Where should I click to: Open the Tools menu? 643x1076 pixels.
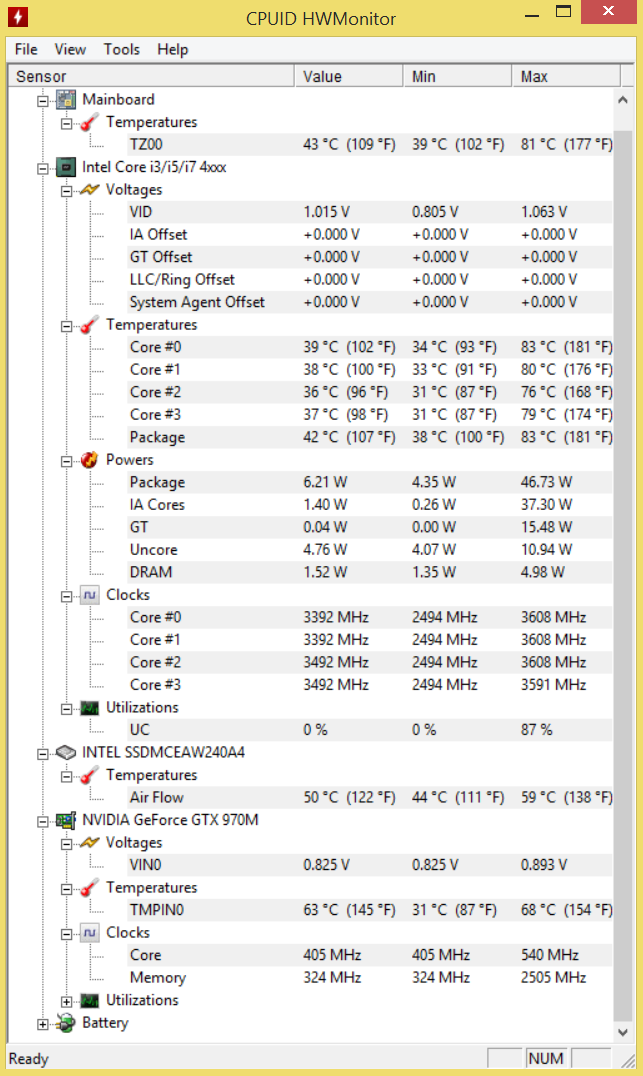121,49
